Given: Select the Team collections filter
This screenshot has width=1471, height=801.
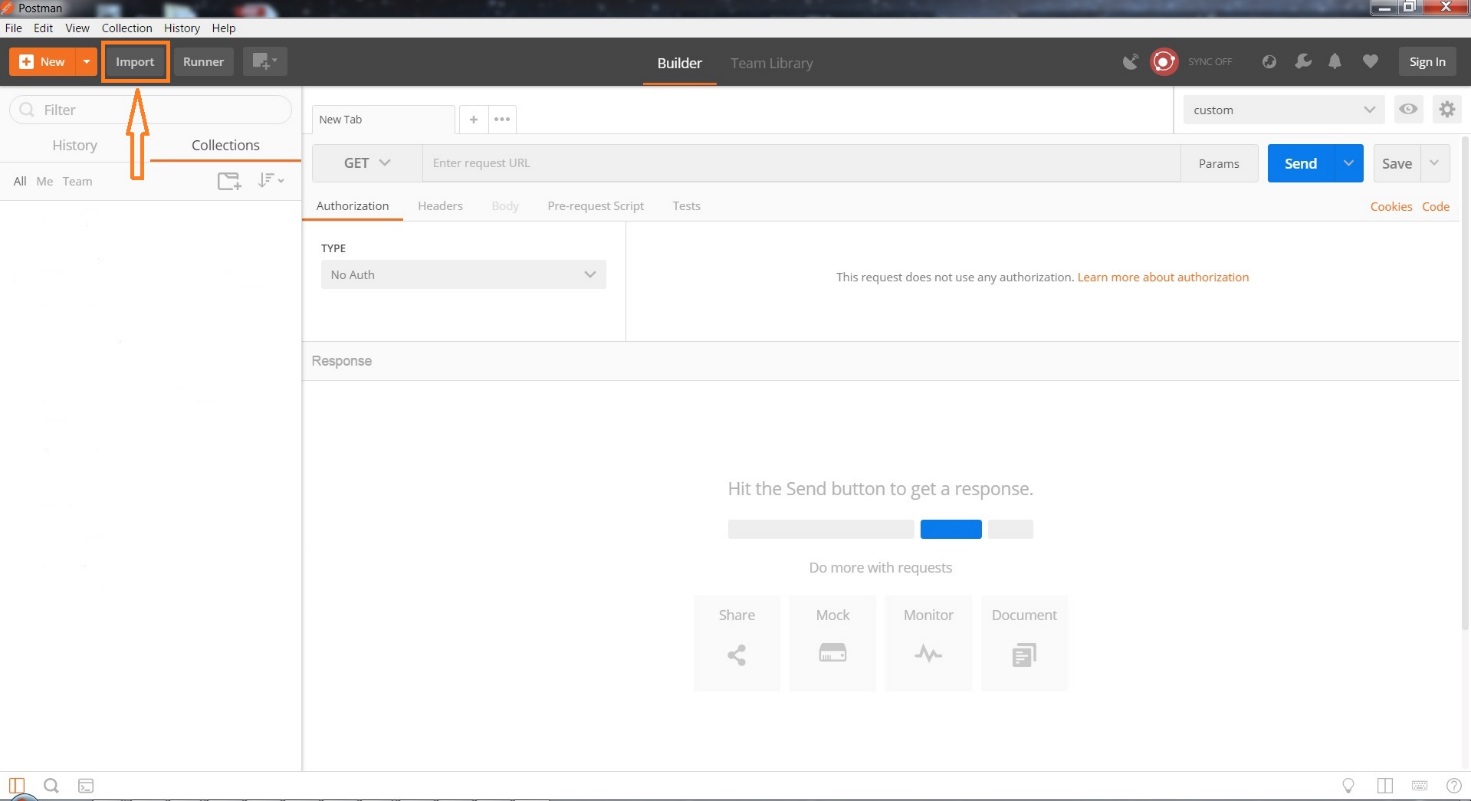Looking at the screenshot, I should point(77,181).
